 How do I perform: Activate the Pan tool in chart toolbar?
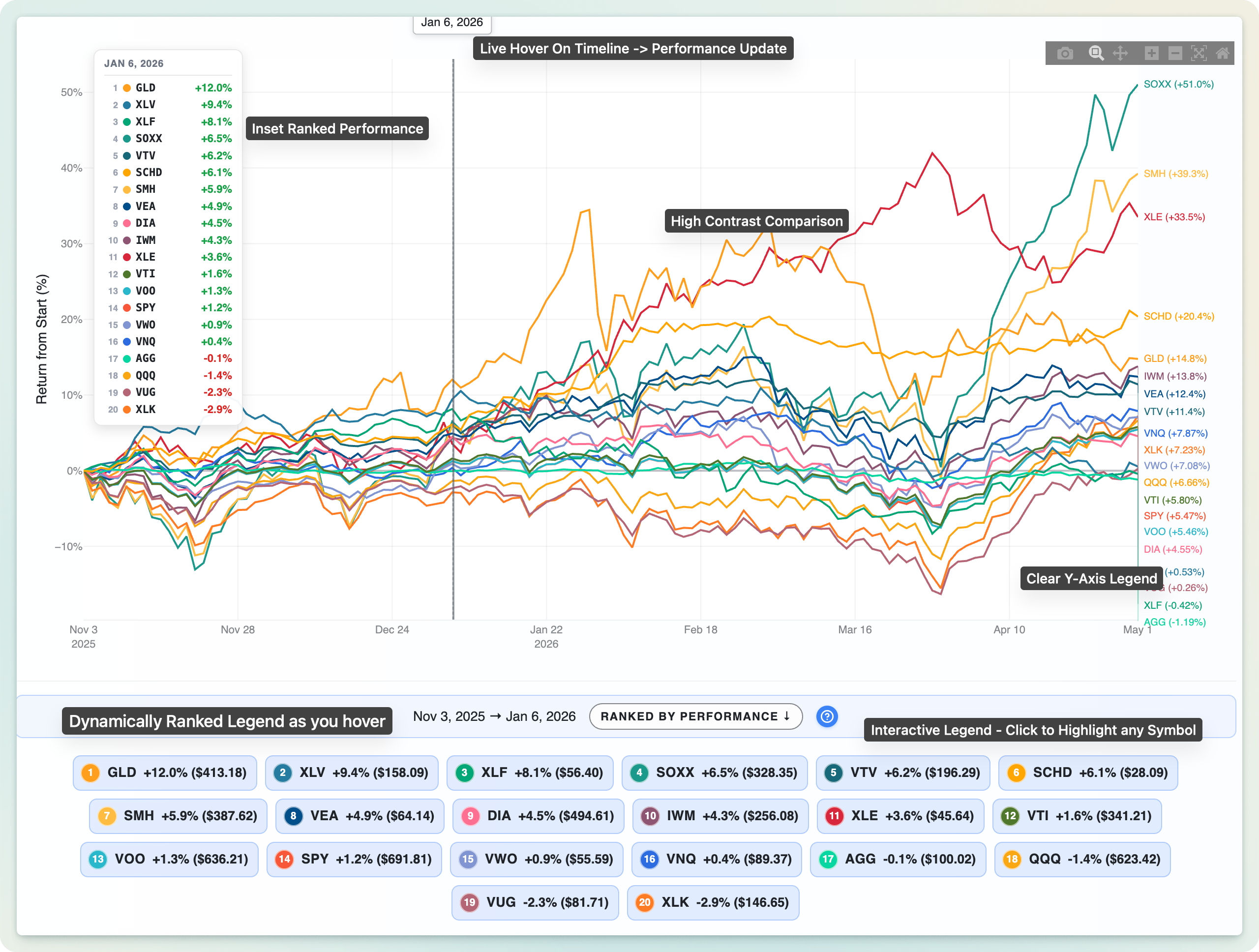[1120, 54]
